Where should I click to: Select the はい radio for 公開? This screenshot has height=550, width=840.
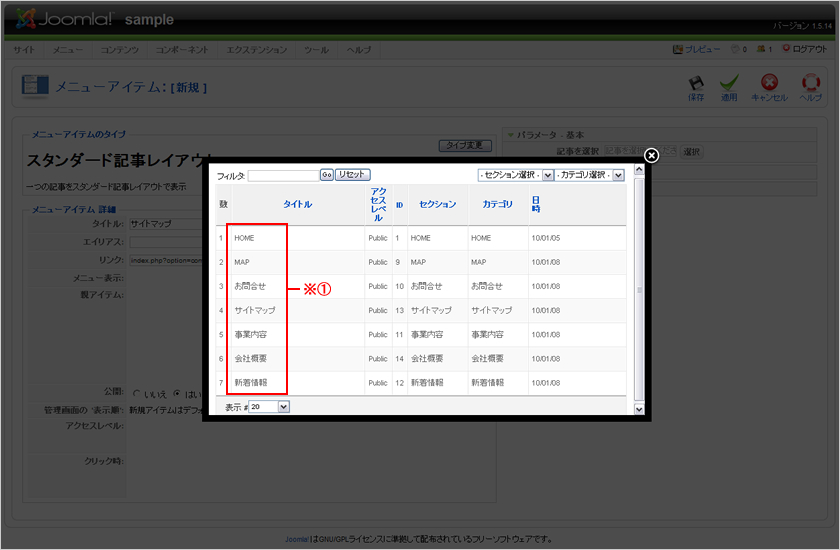[x=177, y=394]
